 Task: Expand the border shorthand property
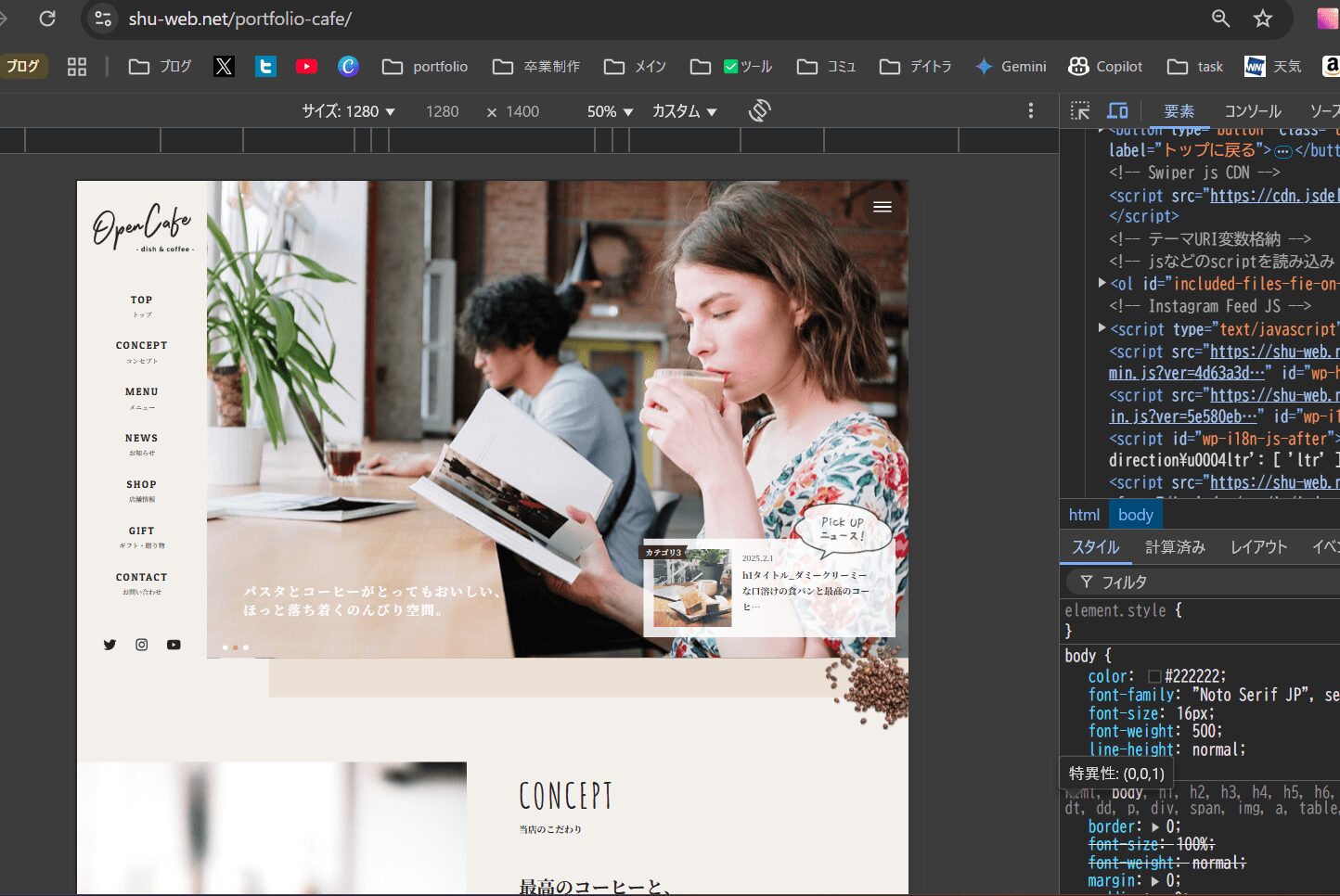click(1156, 826)
